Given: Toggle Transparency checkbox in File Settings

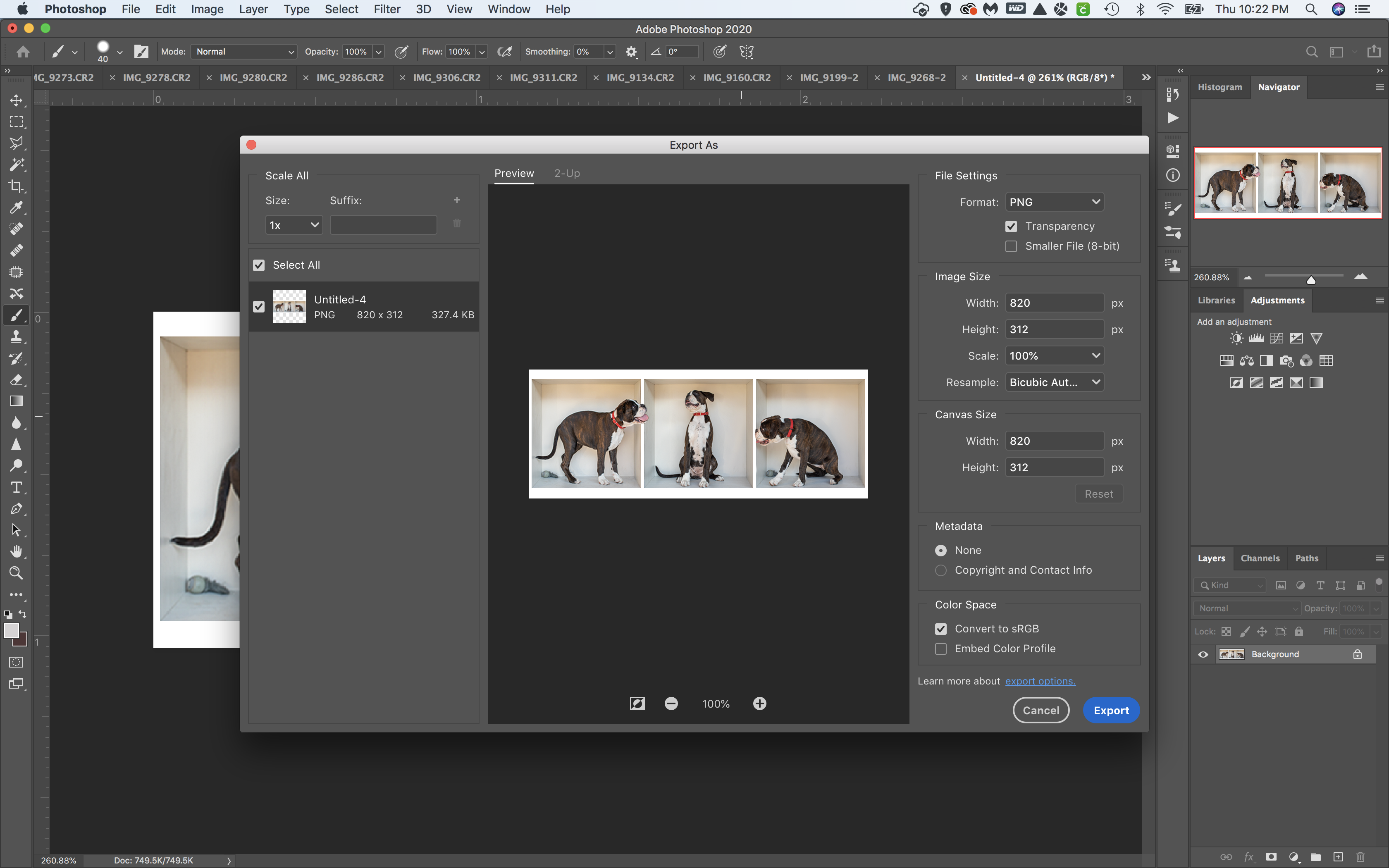Looking at the screenshot, I should (x=1011, y=225).
